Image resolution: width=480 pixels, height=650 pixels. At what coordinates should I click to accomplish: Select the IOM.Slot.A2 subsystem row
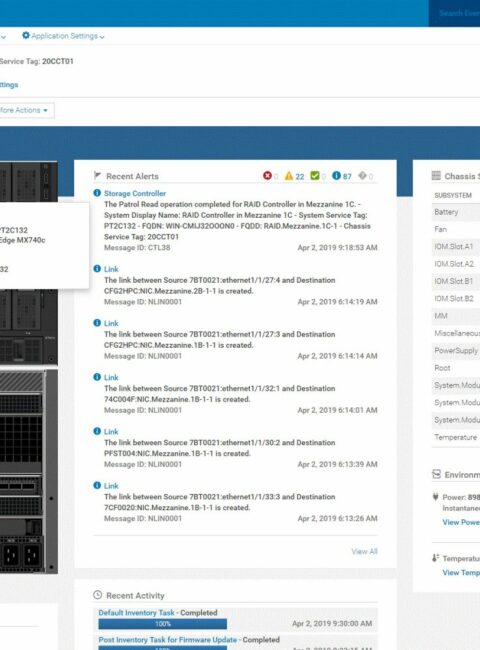click(456, 264)
